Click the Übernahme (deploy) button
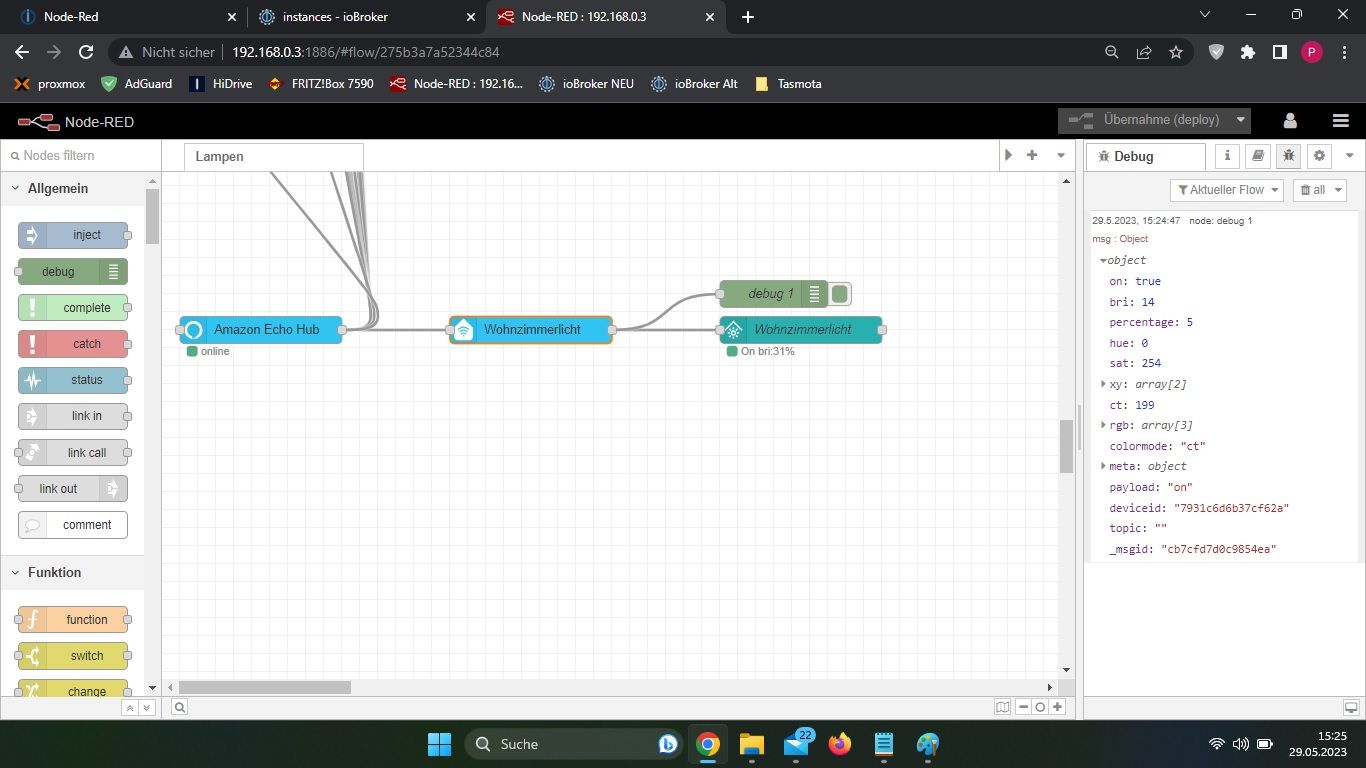 click(x=1144, y=120)
